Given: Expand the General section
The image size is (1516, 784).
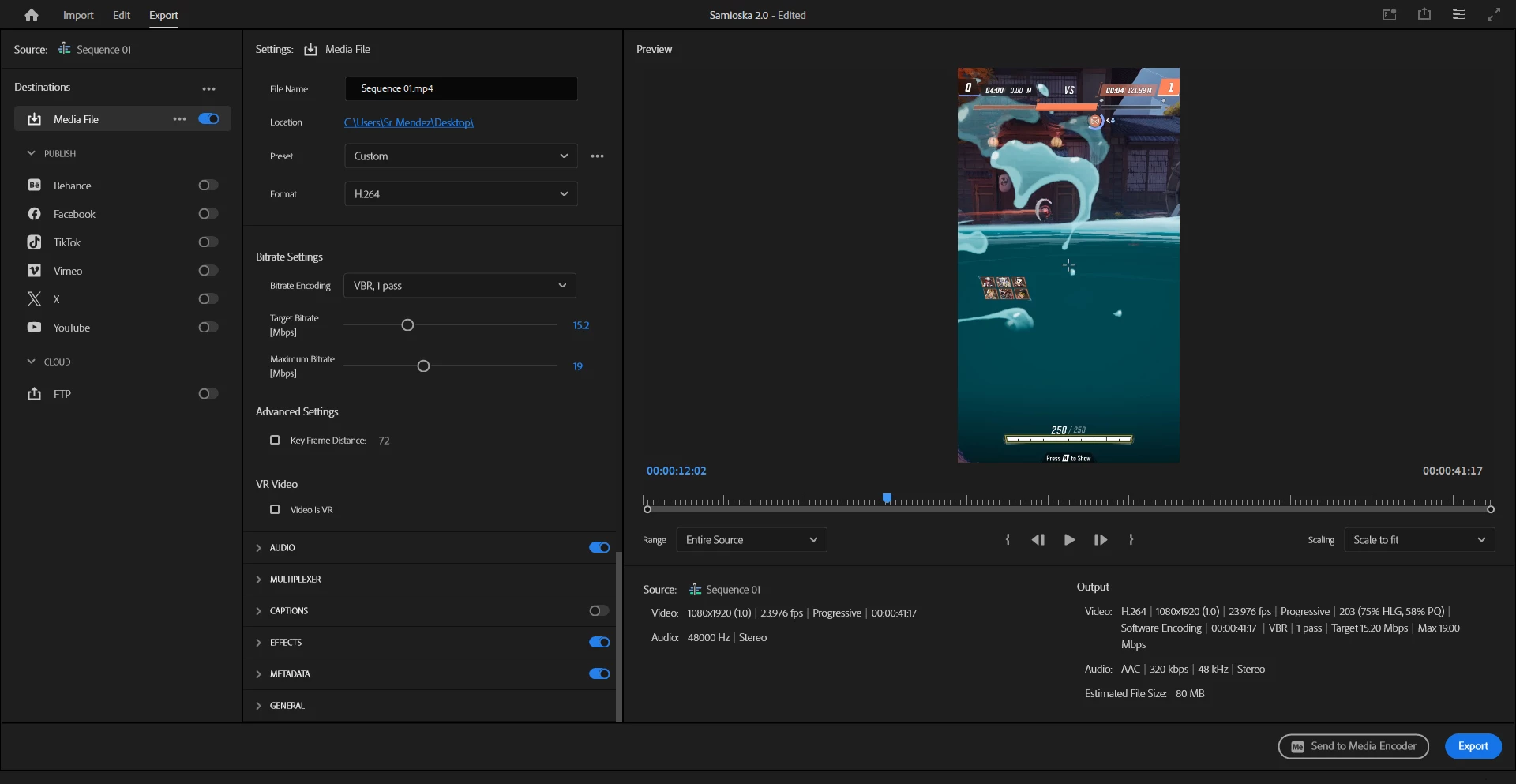Looking at the screenshot, I should coord(258,706).
